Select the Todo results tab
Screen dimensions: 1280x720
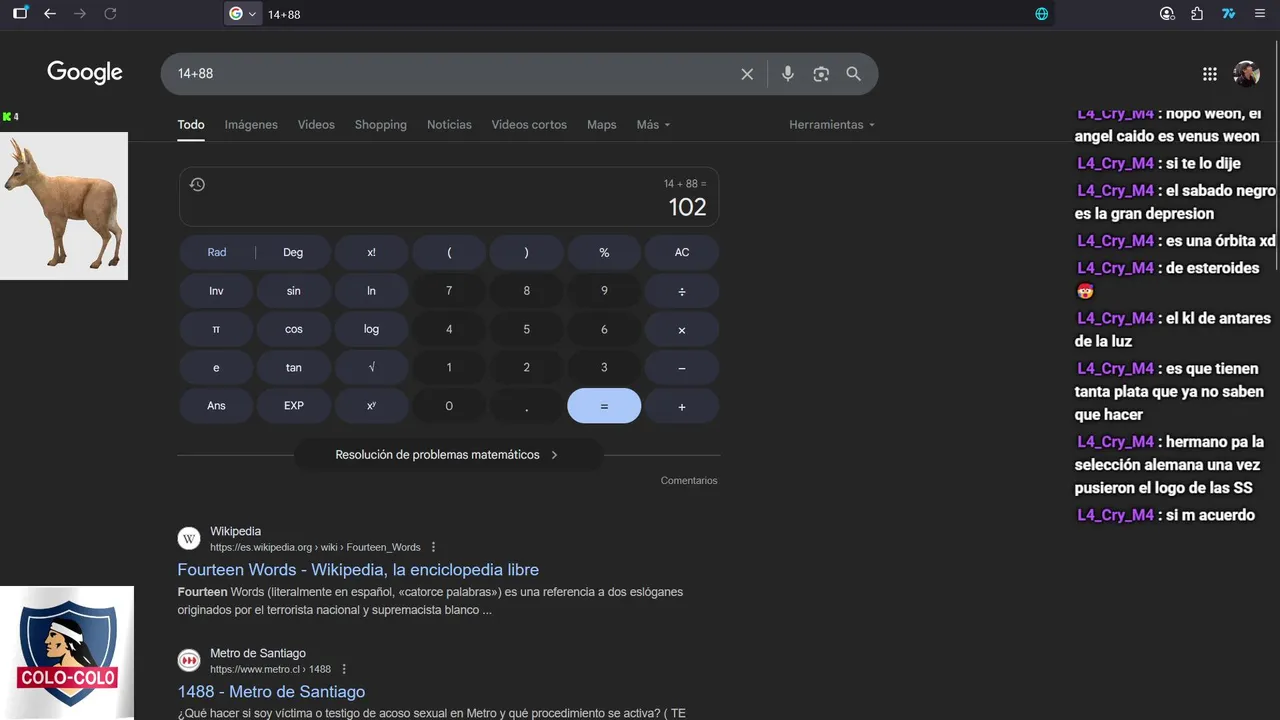point(191,125)
